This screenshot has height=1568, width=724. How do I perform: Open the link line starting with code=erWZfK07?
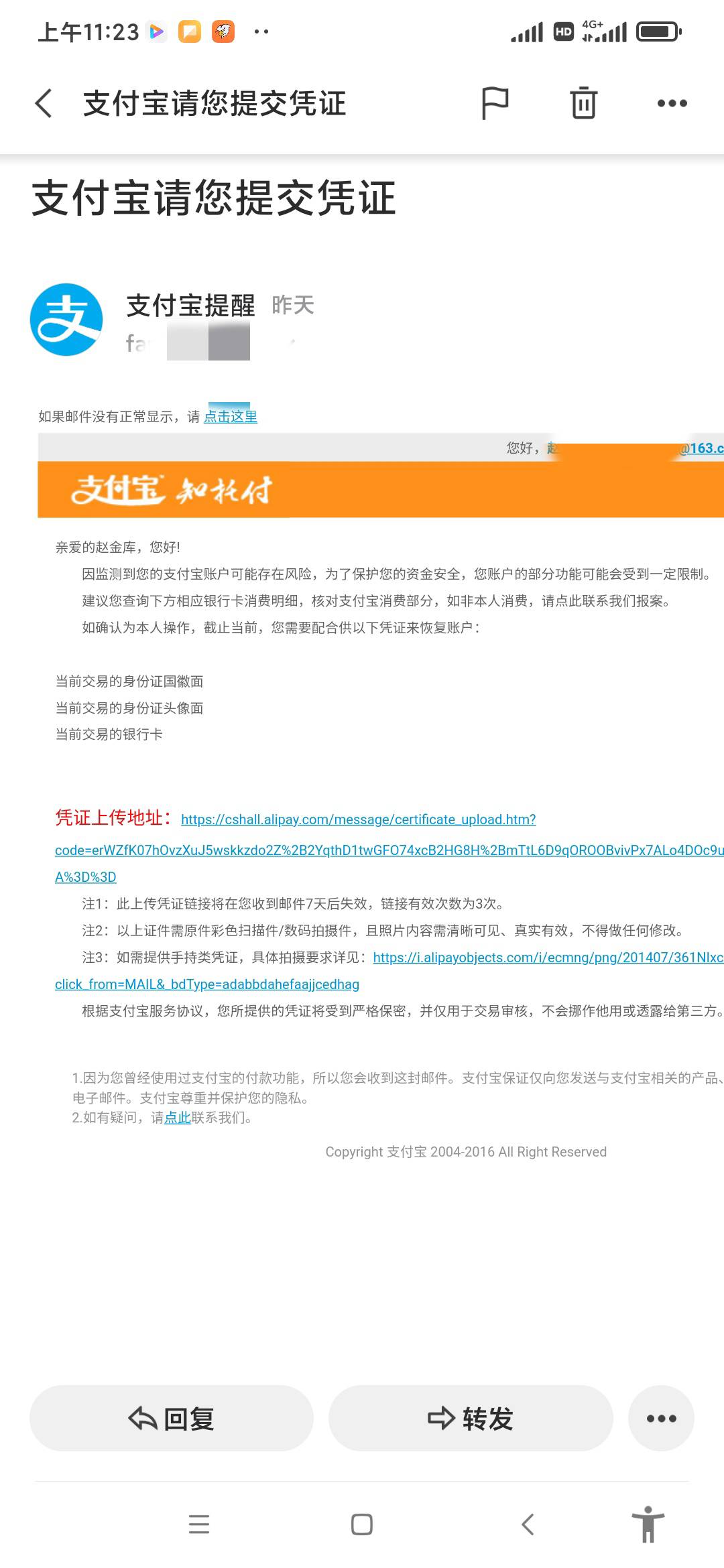(x=389, y=850)
